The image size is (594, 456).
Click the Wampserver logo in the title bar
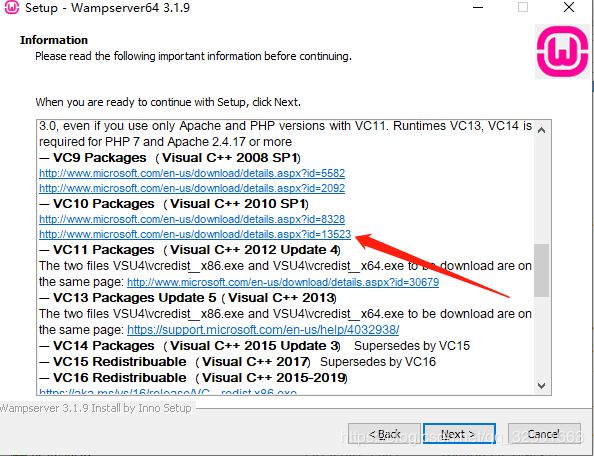click(x=11, y=7)
